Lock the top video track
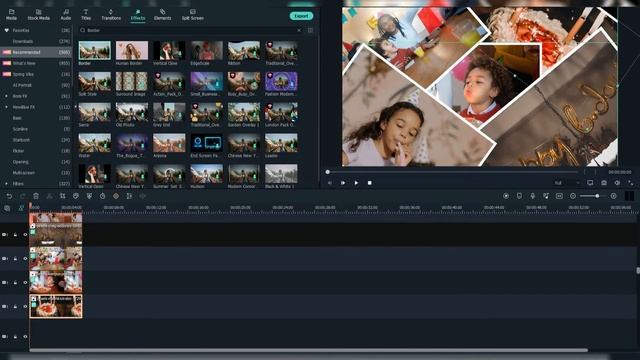 [16, 235]
